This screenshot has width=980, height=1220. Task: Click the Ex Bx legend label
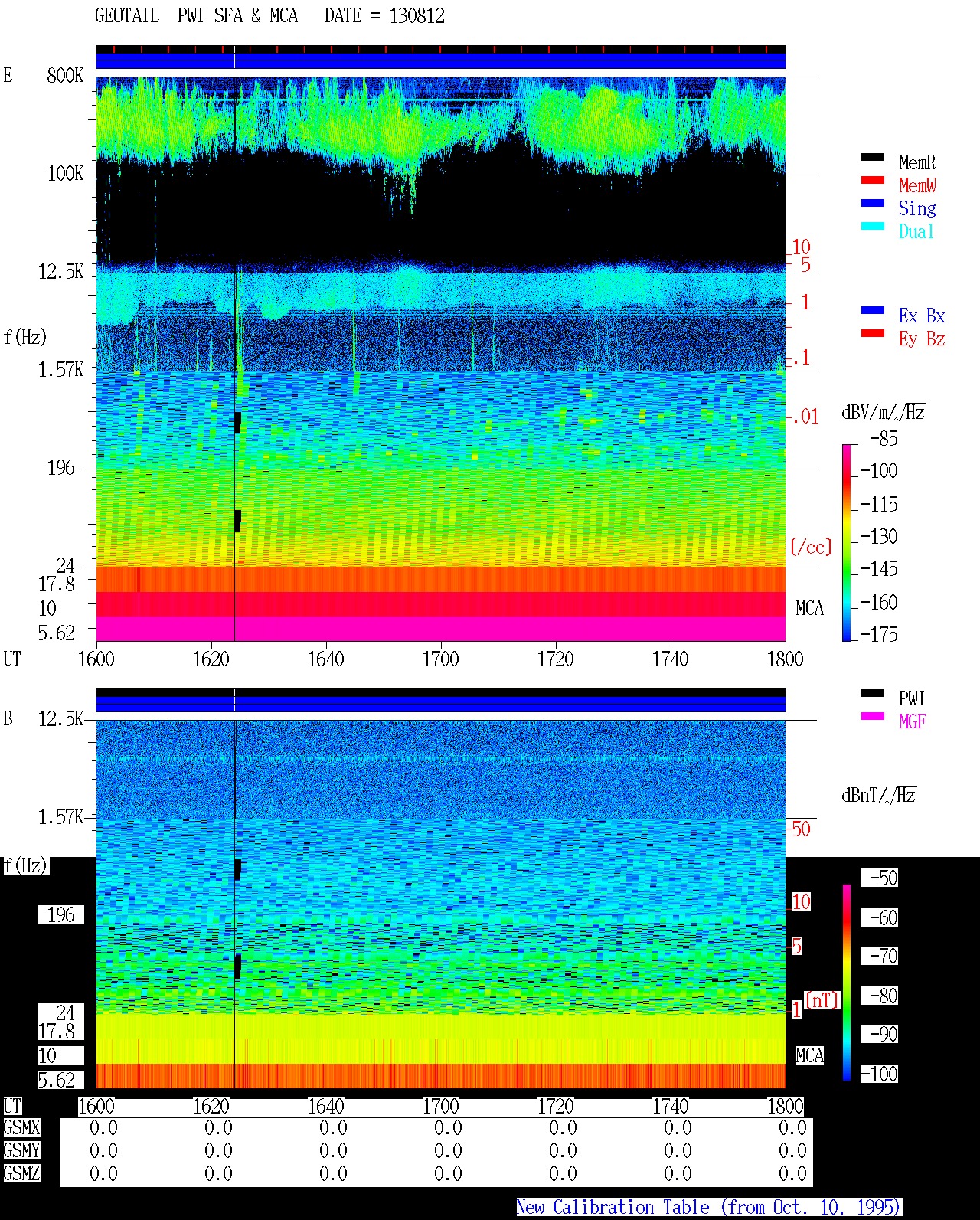[x=922, y=316]
